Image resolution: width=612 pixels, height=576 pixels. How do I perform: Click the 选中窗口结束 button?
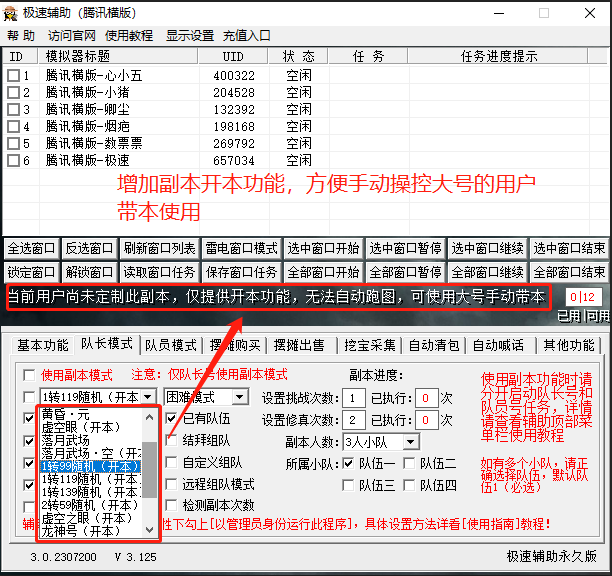(x=569, y=249)
